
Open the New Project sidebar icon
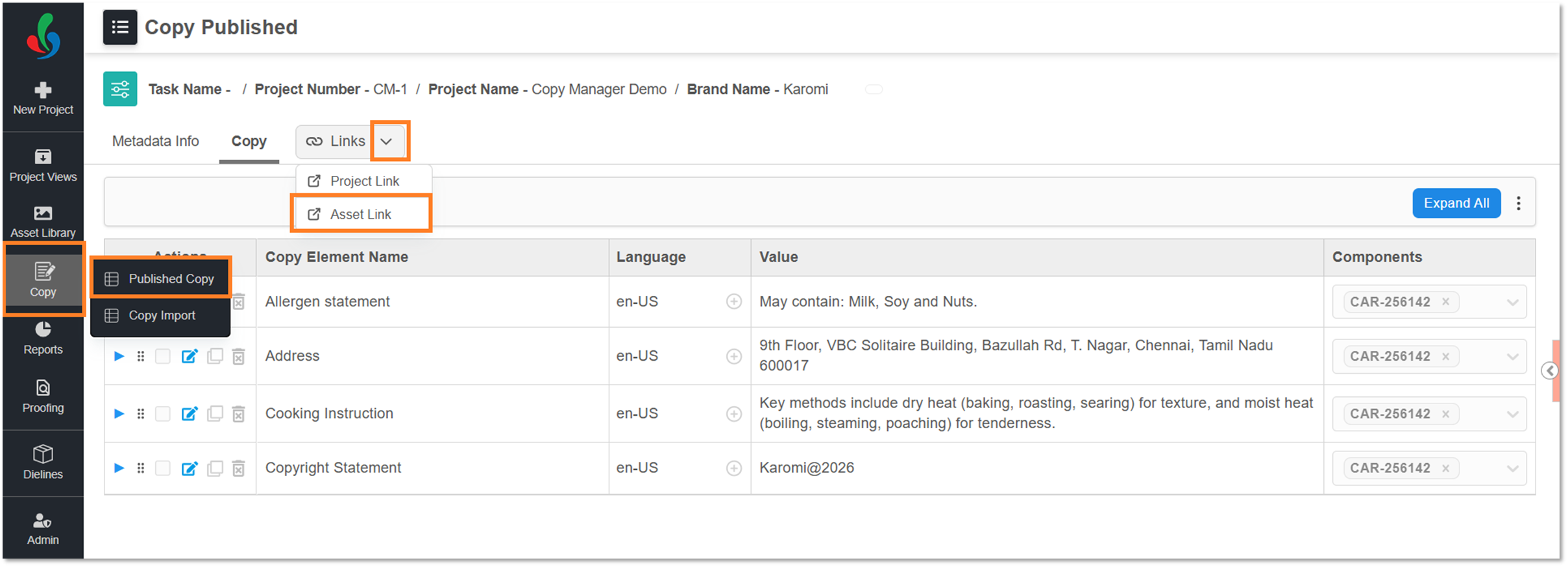click(x=43, y=99)
